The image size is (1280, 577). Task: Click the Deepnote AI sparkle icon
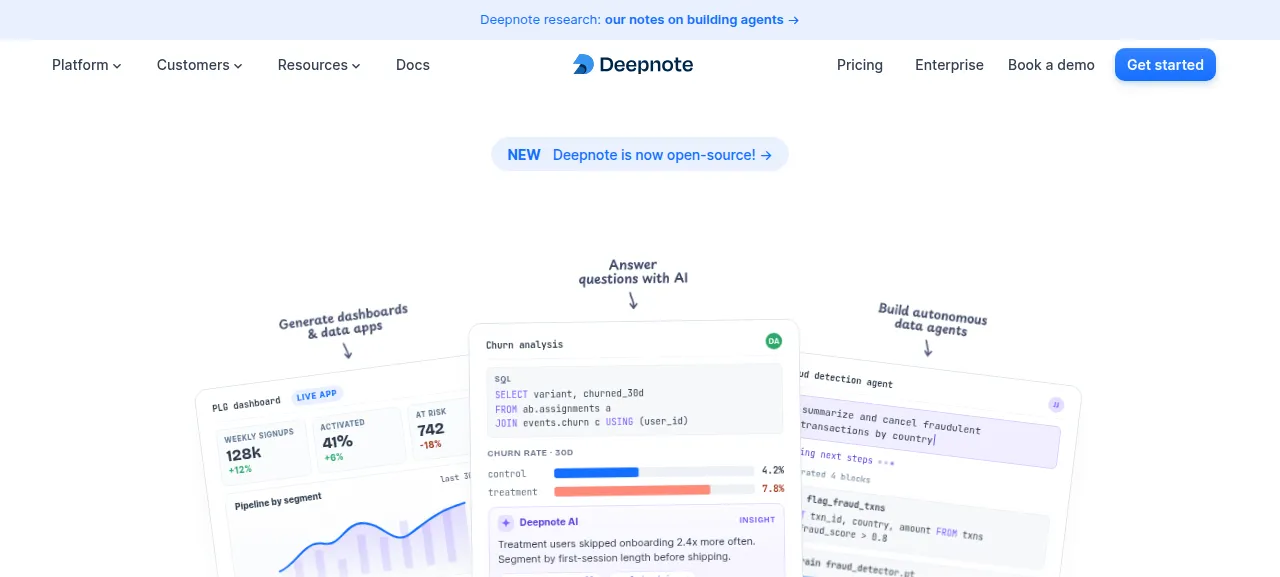coord(506,522)
